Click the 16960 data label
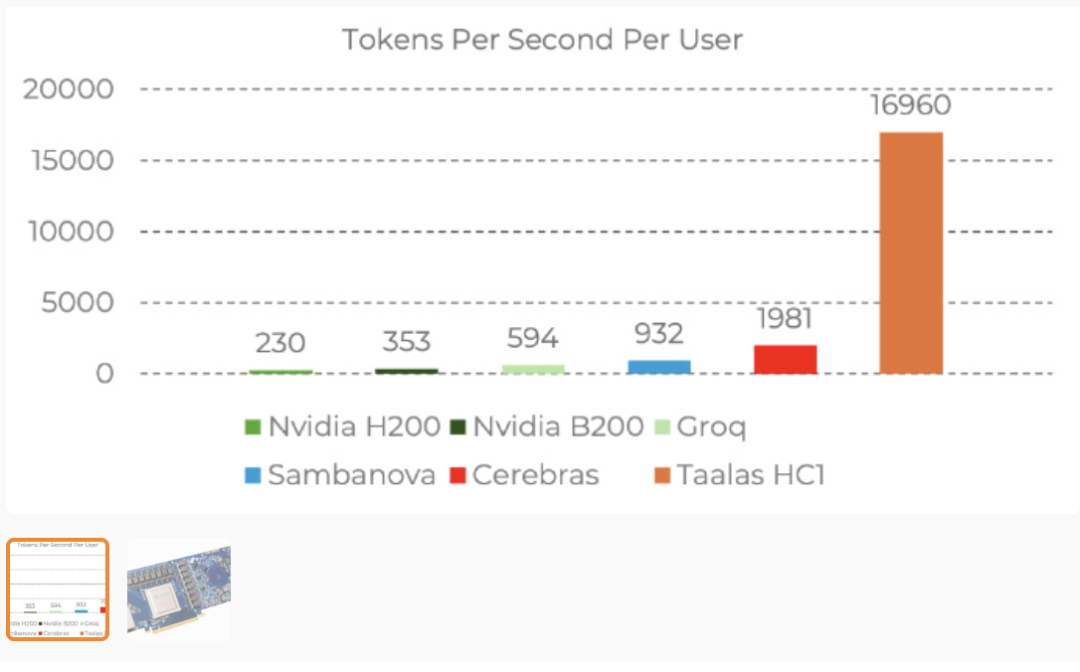Screen dimensions: 1080x672 [910, 106]
